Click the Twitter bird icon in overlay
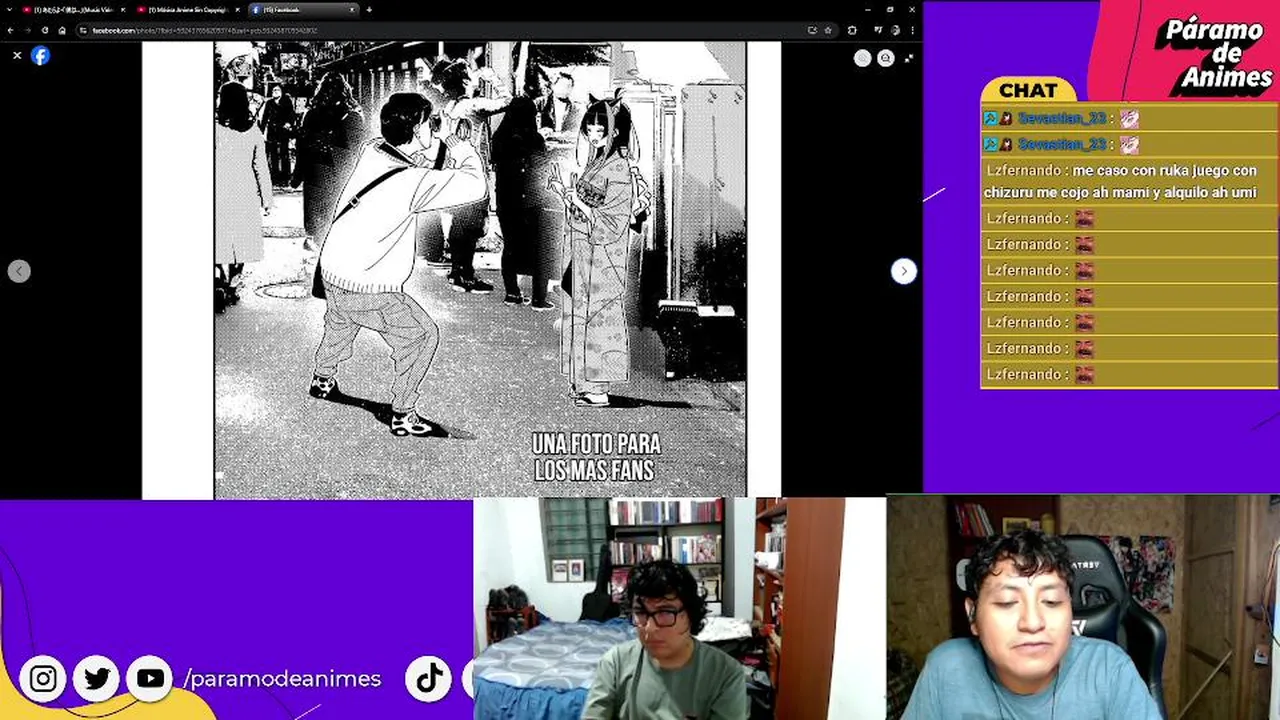 click(96, 679)
